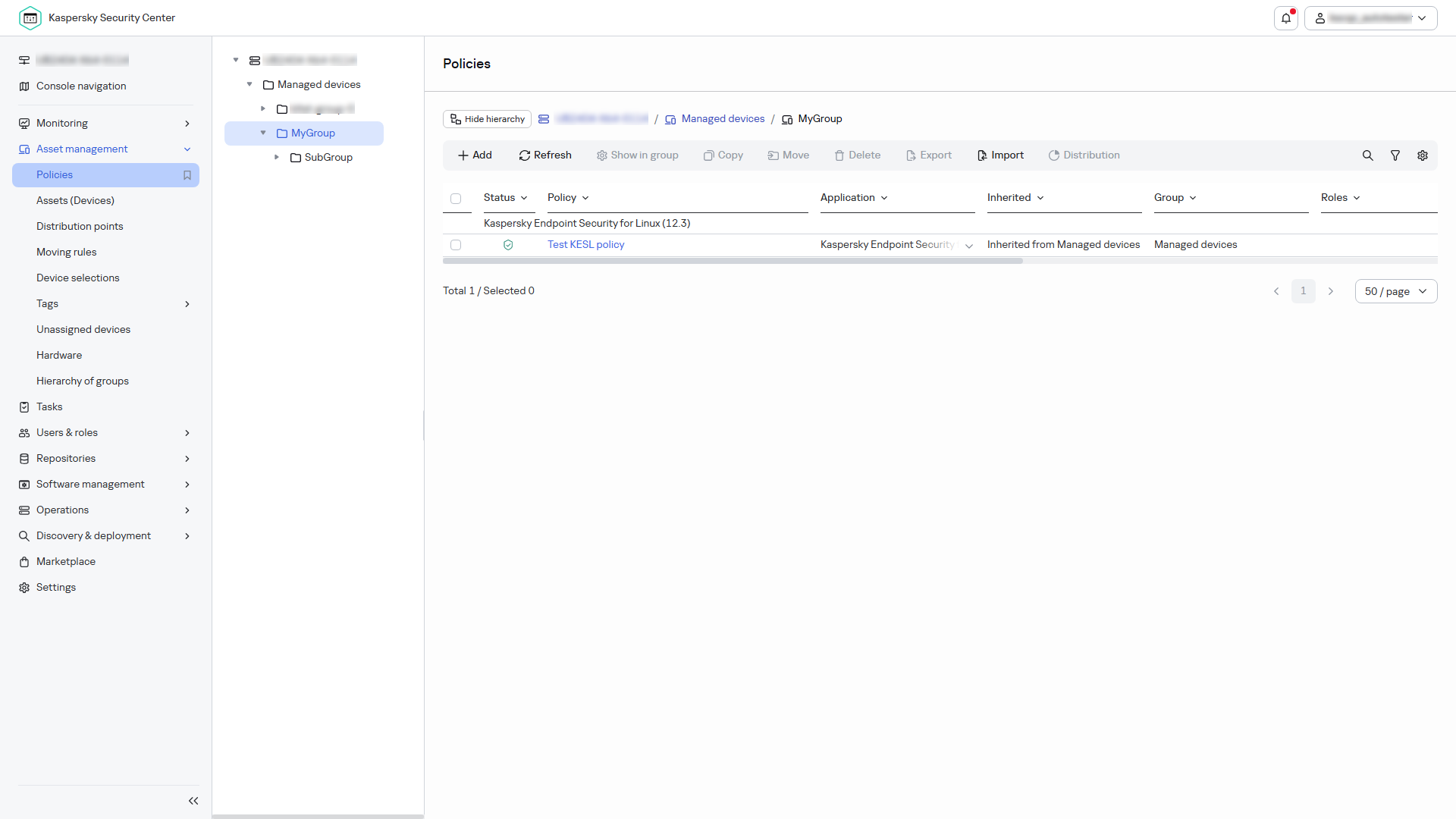The width and height of the screenshot is (1456, 819).
Task: Open table column settings gear
Action: [x=1423, y=155]
